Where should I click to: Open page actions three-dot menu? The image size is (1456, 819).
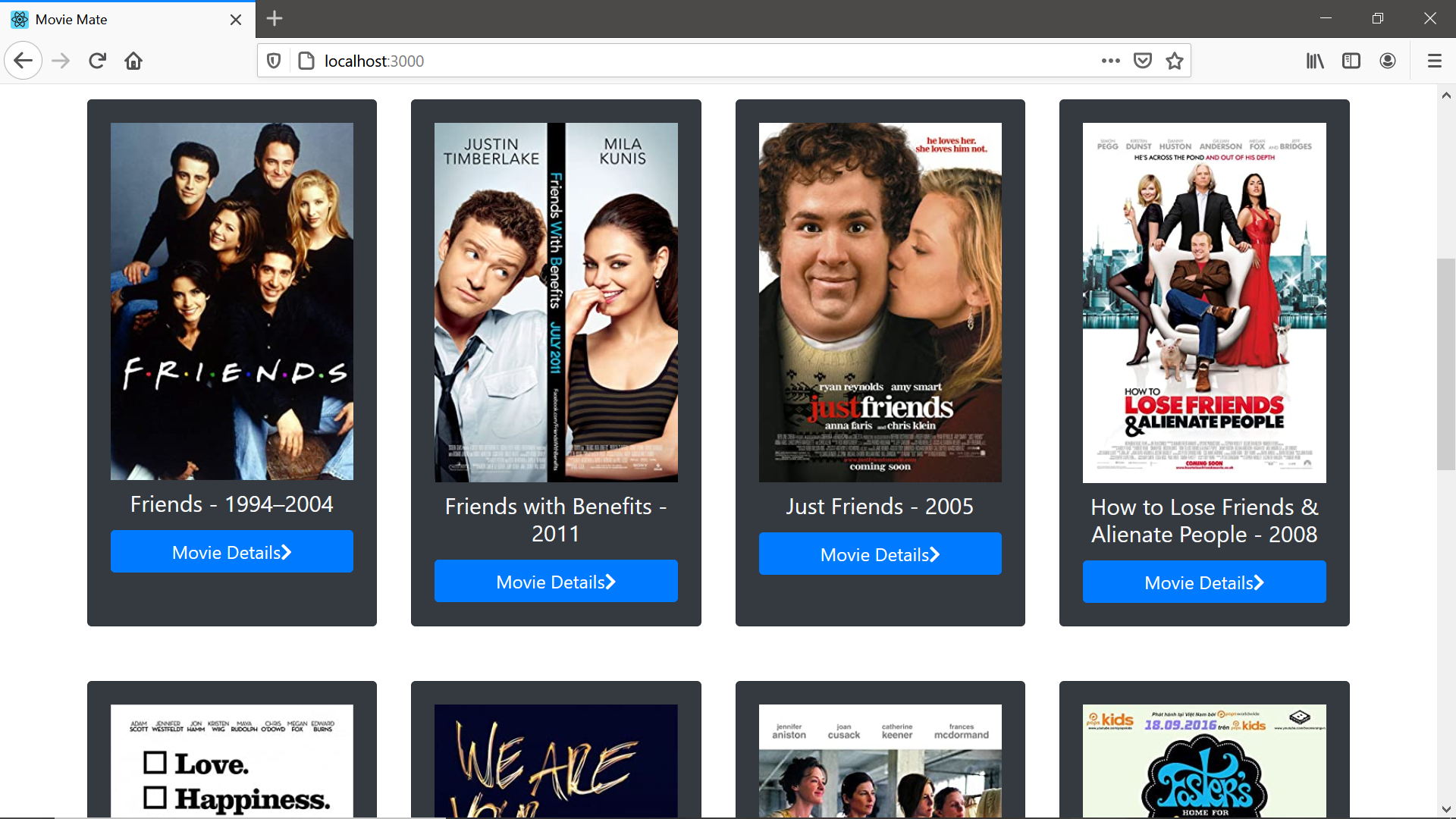click(1110, 61)
